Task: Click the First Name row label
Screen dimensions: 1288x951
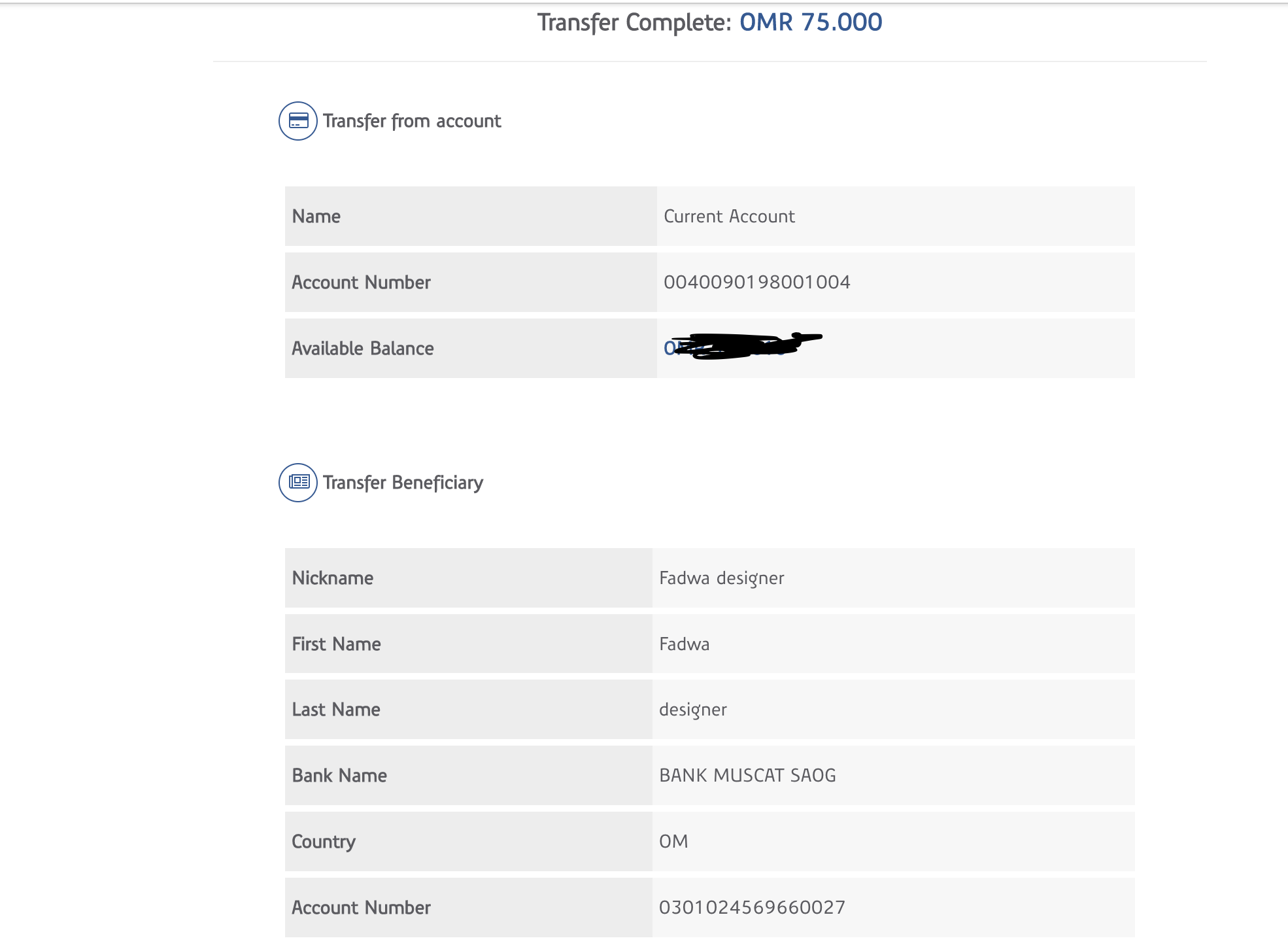Action: 336,644
